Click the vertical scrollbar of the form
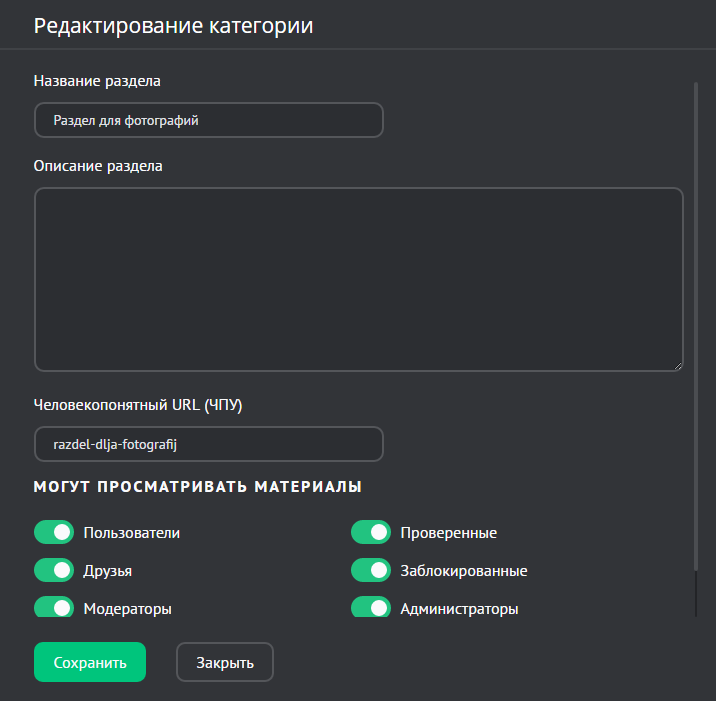Viewport: 716px width, 701px height. coord(696,330)
